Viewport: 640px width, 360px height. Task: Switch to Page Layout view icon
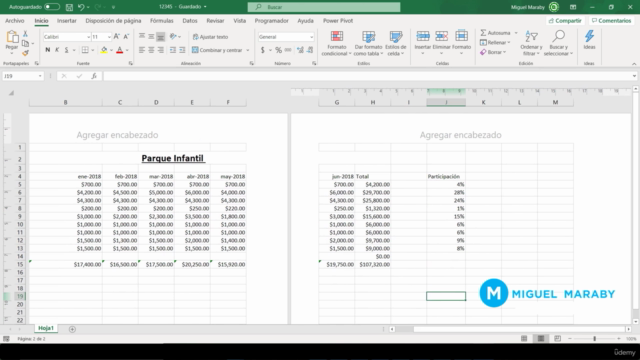(x=541, y=339)
